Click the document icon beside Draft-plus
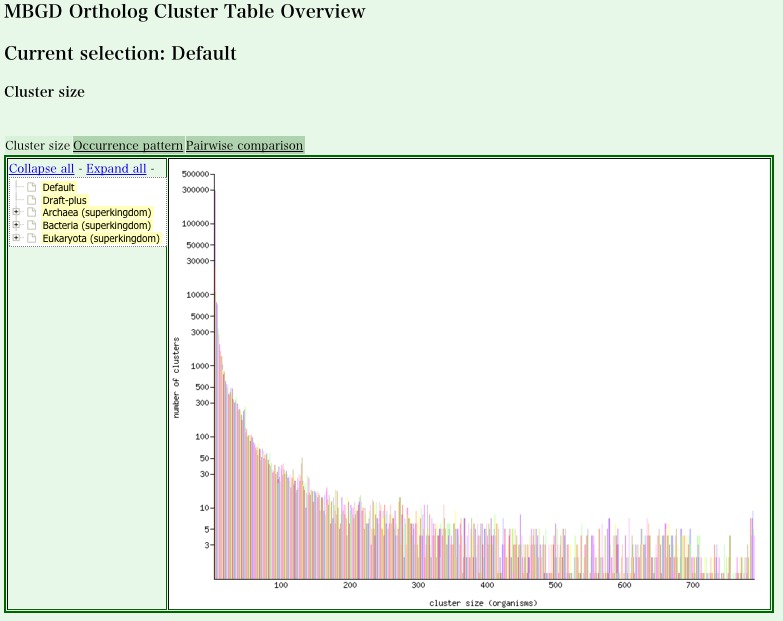Image resolution: width=783 pixels, height=621 pixels. [31, 201]
